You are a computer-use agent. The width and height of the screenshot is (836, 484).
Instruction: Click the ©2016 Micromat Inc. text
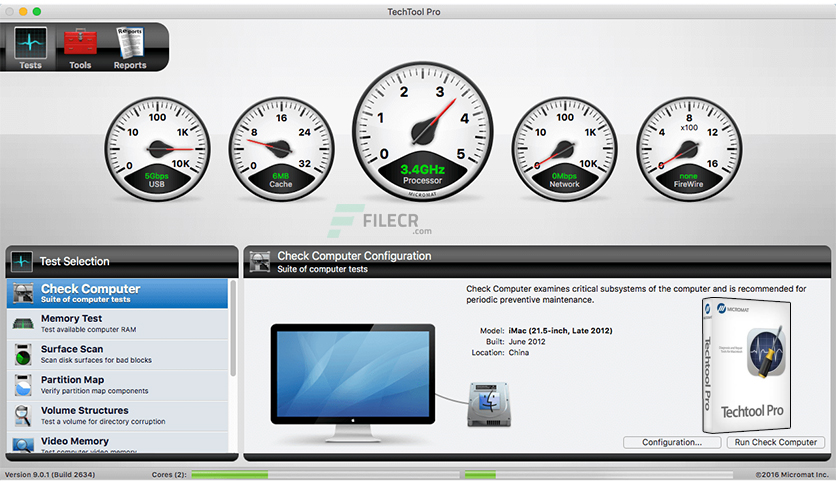pos(792,474)
